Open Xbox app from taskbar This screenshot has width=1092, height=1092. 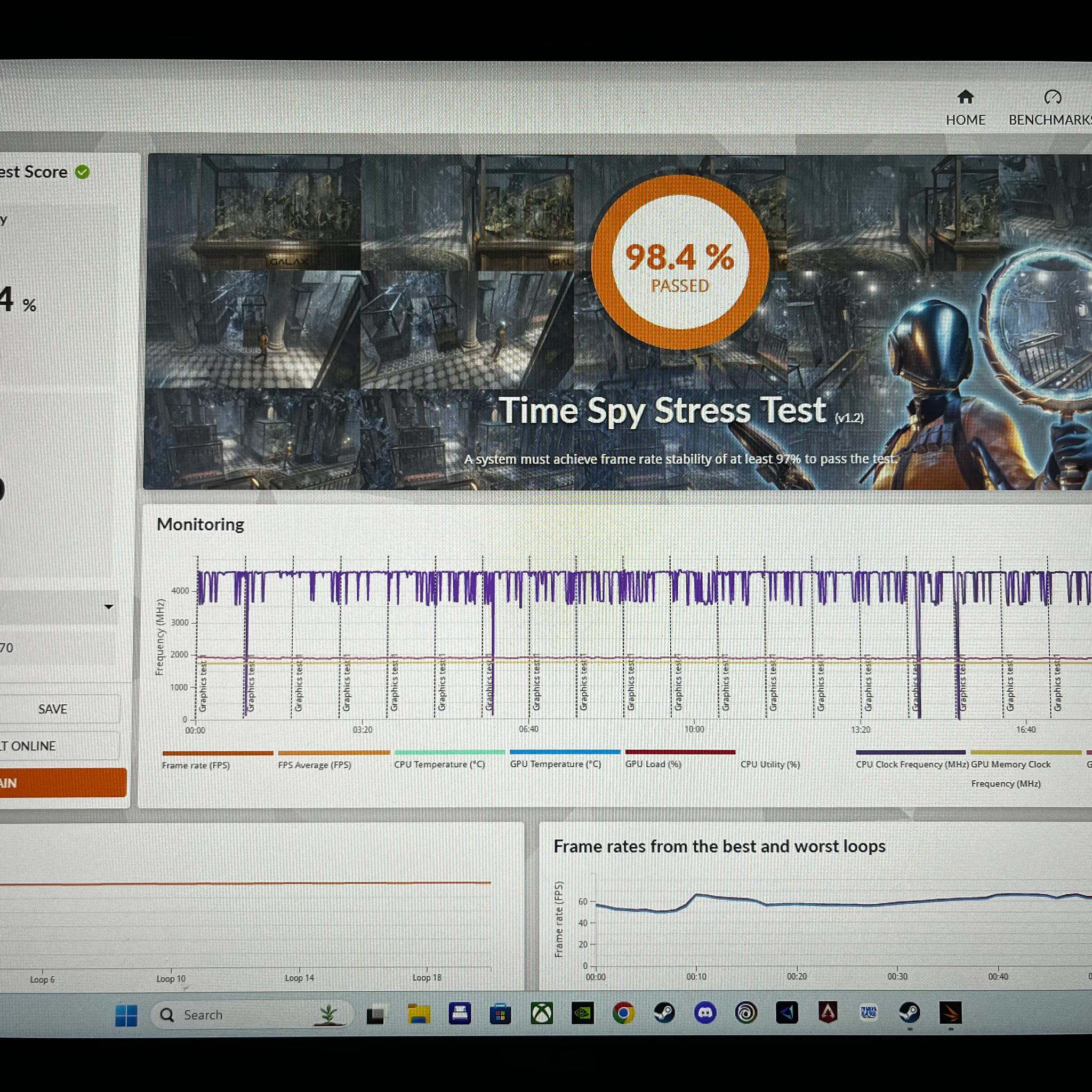542,1014
